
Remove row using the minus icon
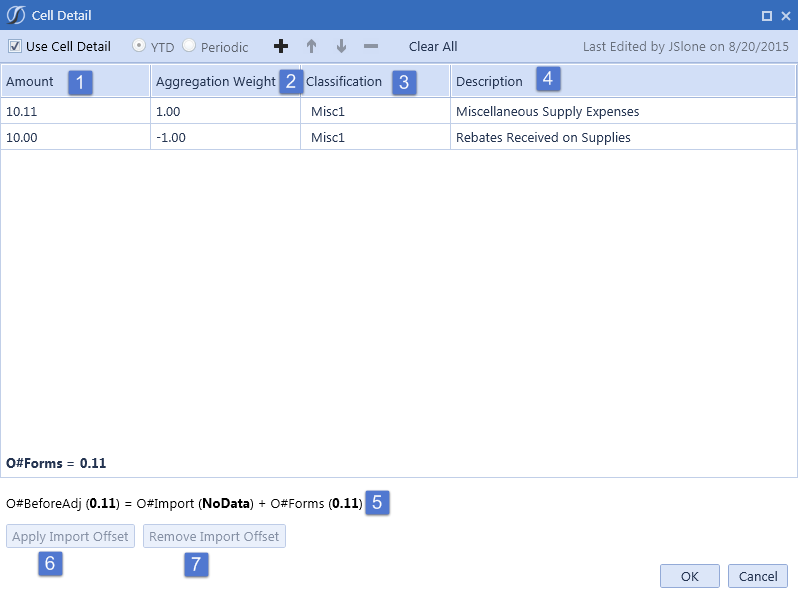click(x=371, y=47)
